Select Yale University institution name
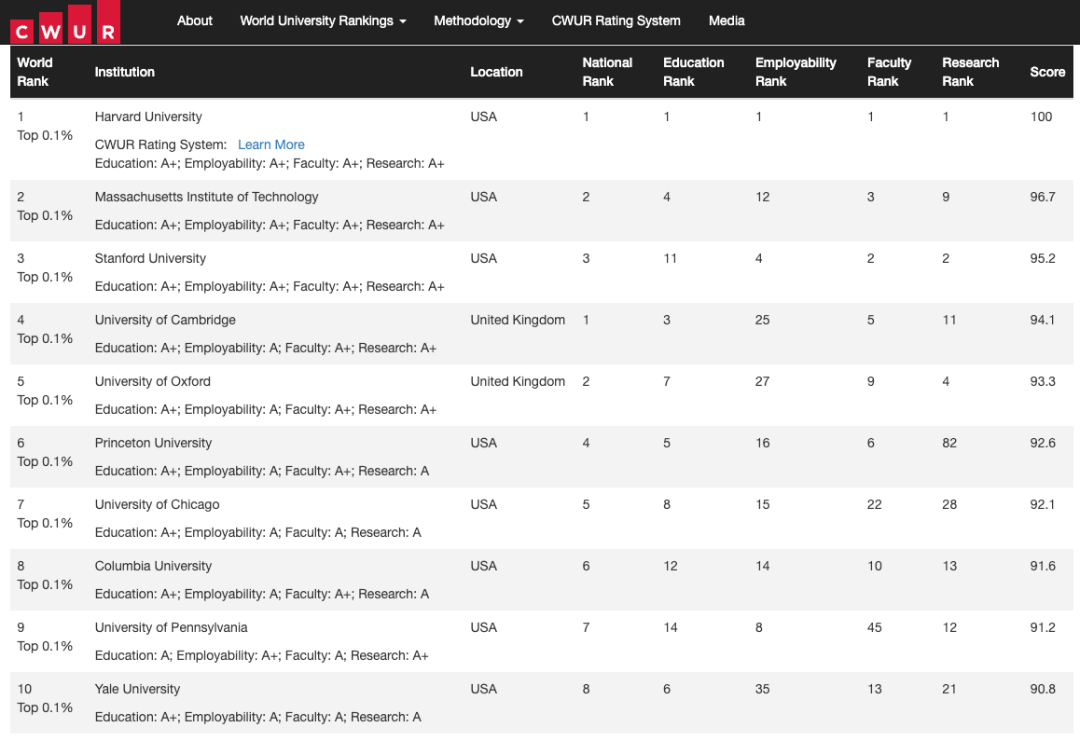The height and width of the screenshot is (741, 1080). click(x=137, y=689)
